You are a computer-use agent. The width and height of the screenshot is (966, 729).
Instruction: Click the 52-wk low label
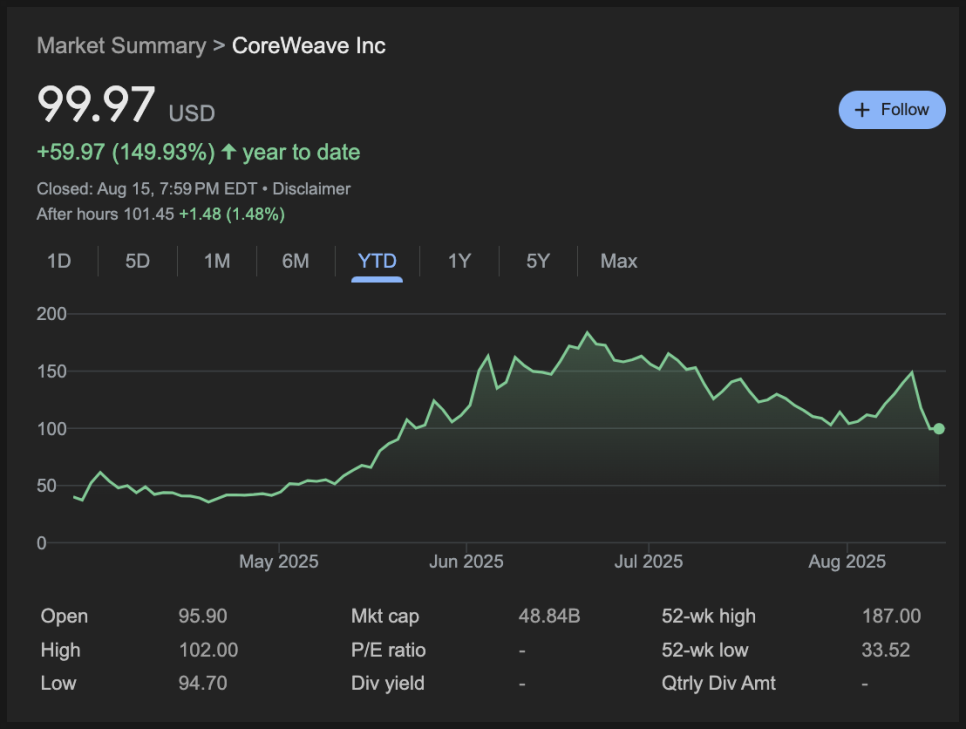click(705, 650)
